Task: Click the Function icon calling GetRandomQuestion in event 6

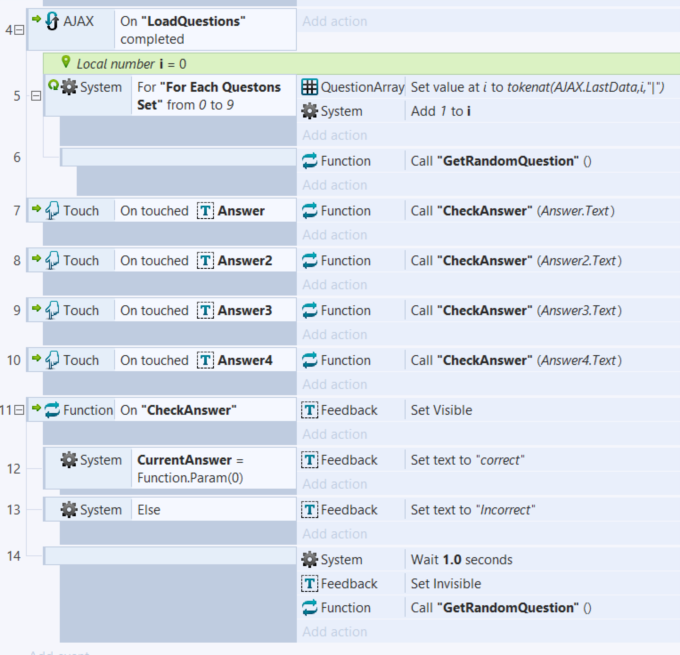Action: pos(310,161)
